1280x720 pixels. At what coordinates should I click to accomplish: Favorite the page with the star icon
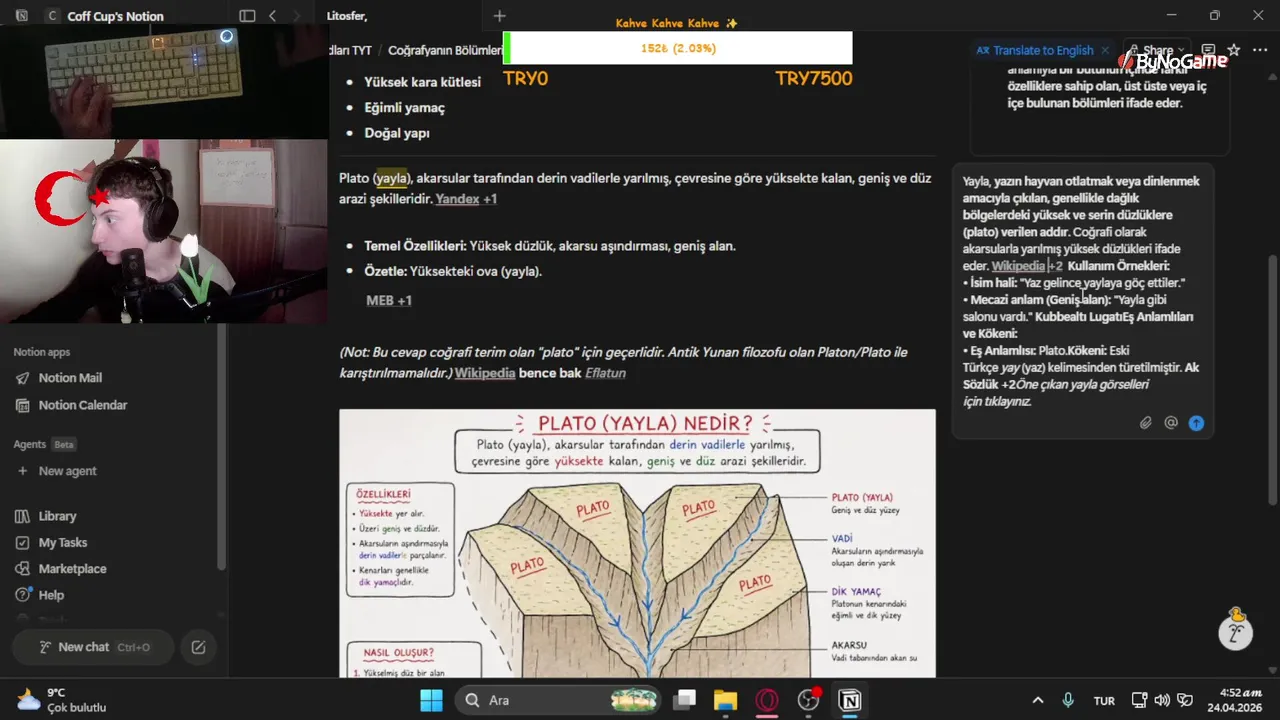pos(1233,50)
